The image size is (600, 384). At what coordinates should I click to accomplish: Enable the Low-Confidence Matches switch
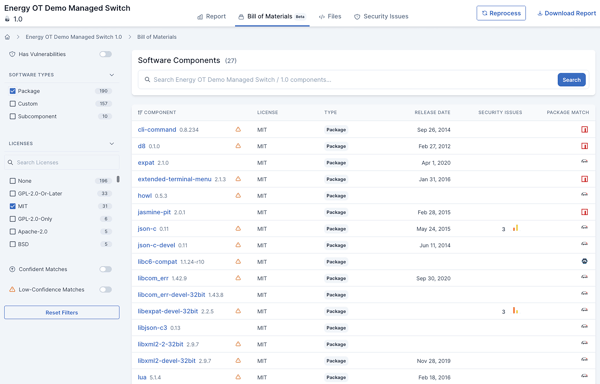click(x=106, y=290)
